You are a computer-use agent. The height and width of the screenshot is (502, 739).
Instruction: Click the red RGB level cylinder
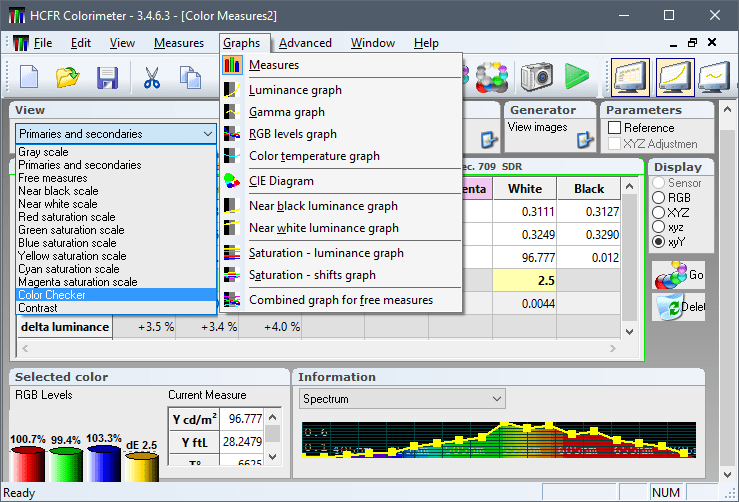coord(26,466)
